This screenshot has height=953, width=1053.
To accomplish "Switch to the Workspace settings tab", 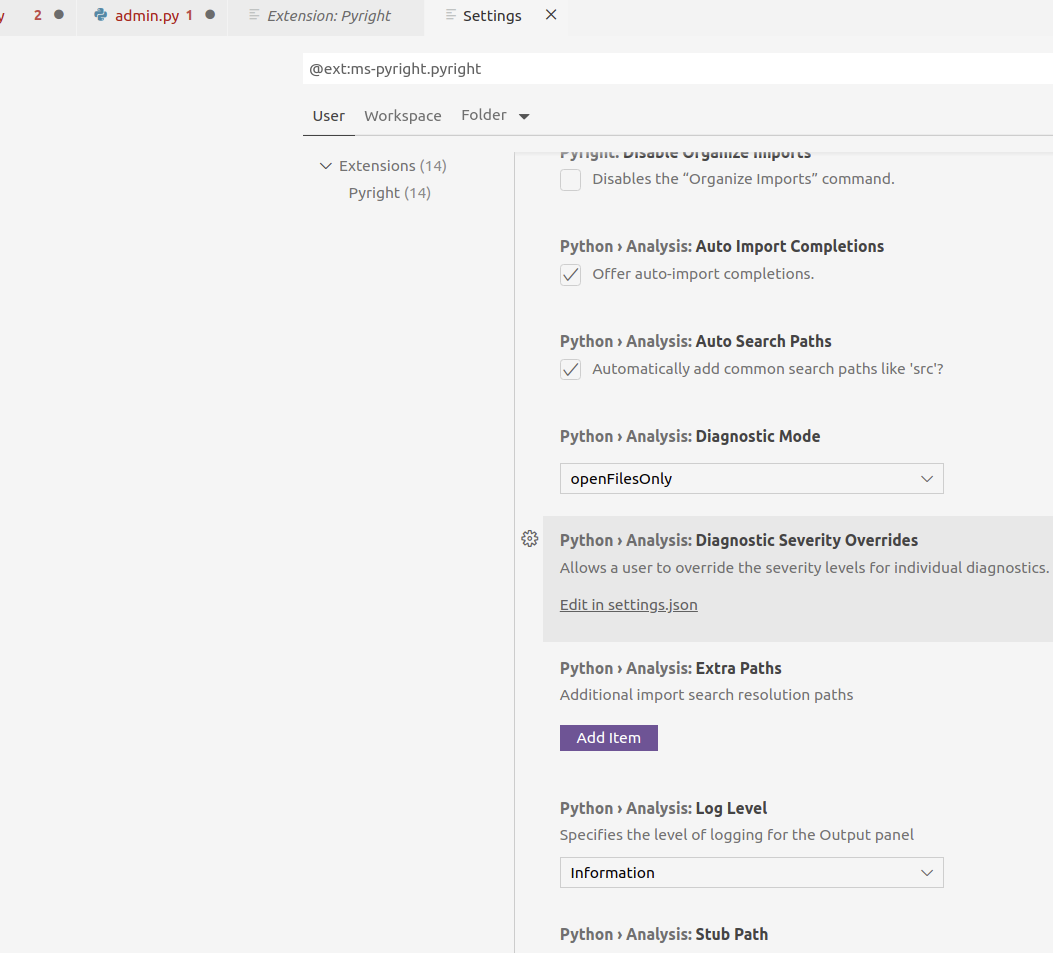I will tap(402, 115).
